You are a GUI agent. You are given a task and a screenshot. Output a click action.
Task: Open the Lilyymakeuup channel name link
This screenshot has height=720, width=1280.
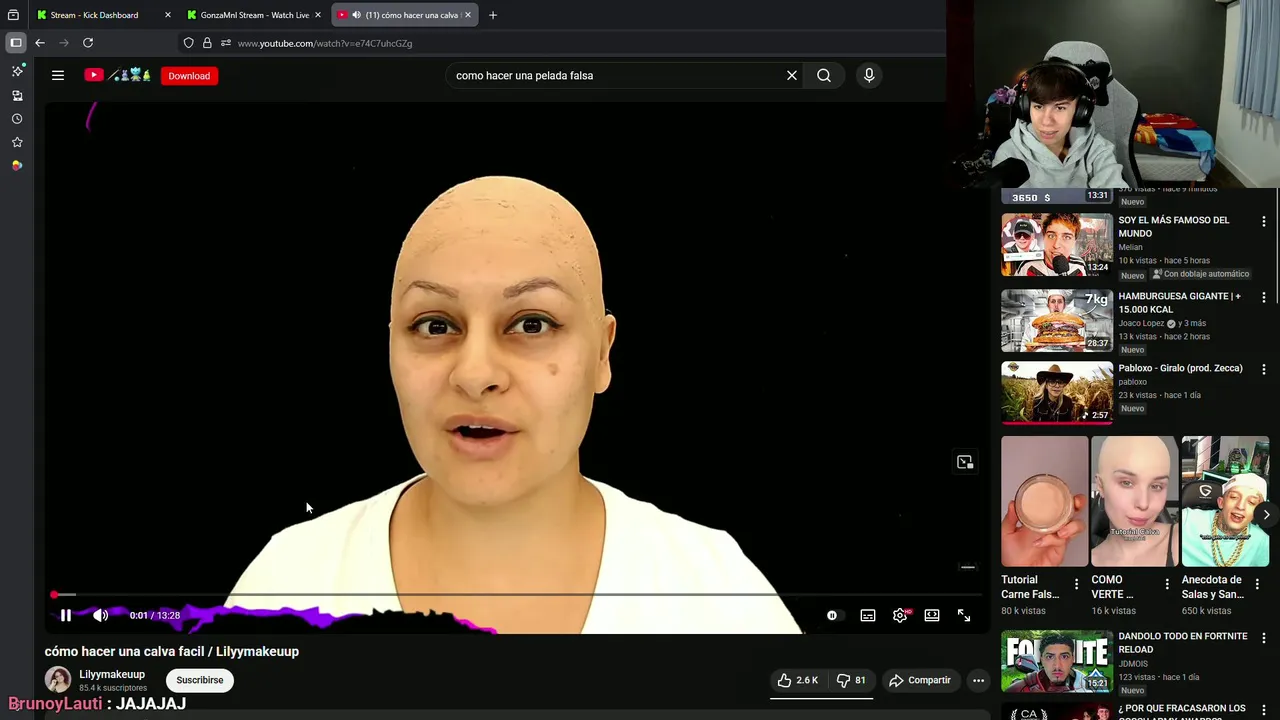(112, 674)
